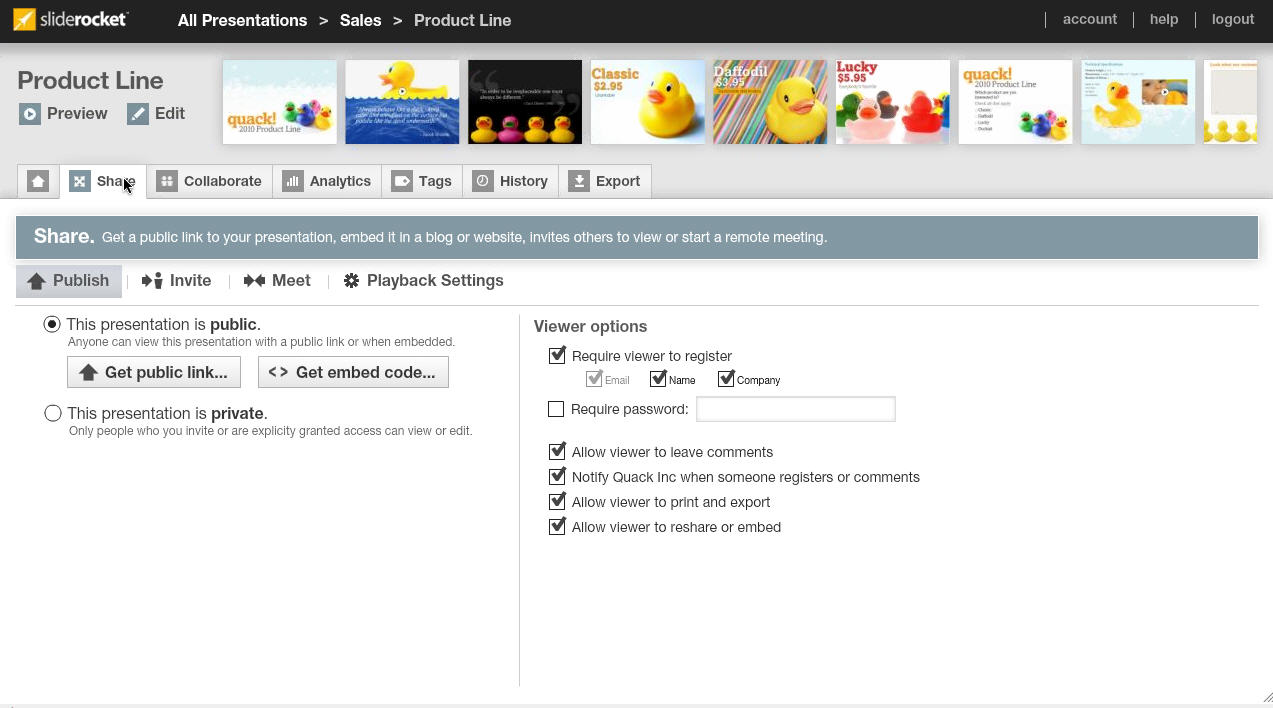Screen dimensions: 1273x708
Task: Open the Collaborate tab
Action: (209, 181)
